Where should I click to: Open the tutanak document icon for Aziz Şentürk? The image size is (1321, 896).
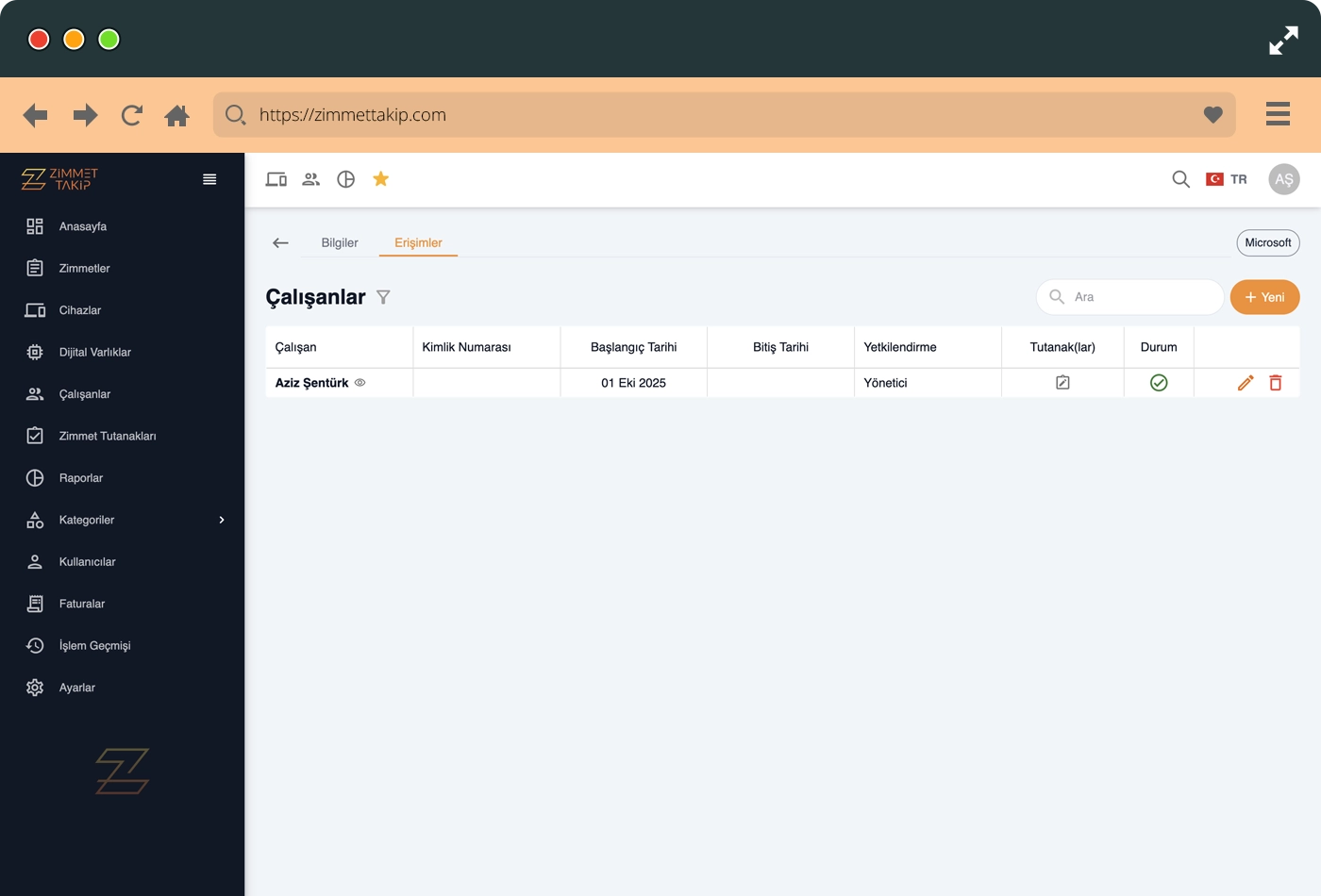(1062, 382)
